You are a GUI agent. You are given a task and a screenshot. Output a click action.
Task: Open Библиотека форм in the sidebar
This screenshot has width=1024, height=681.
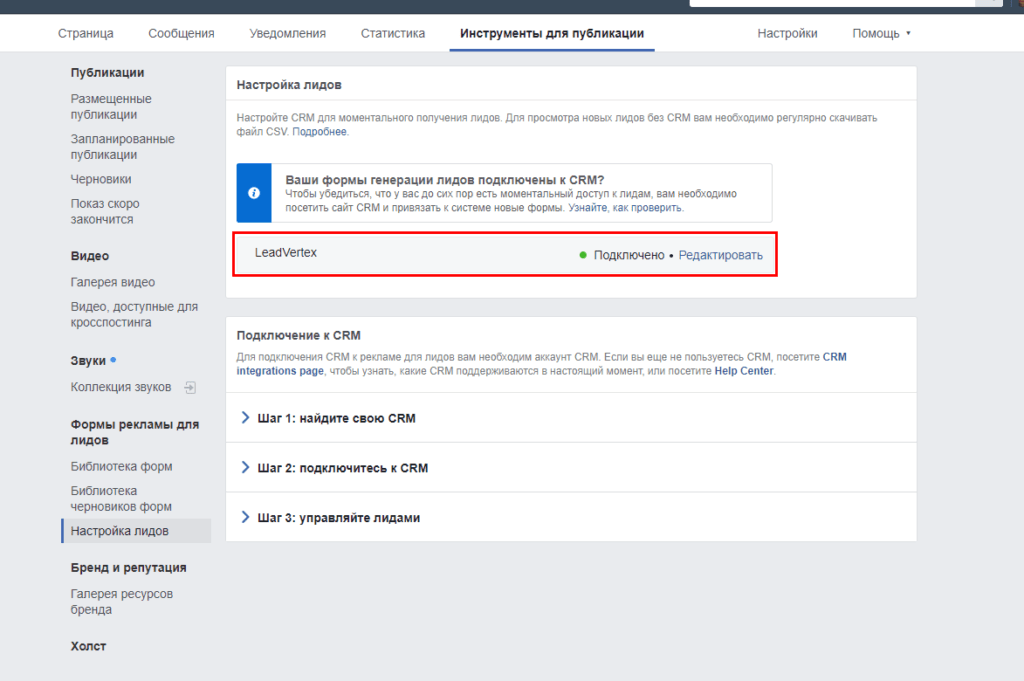point(121,466)
